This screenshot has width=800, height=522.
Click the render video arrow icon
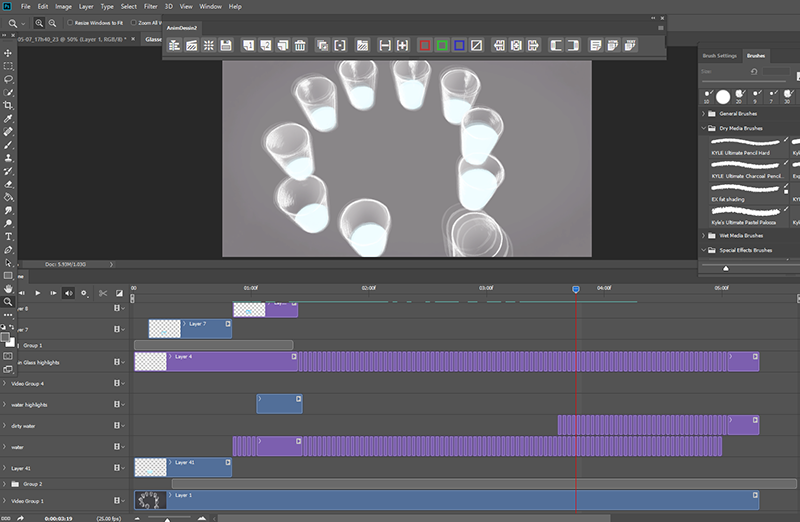[20, 518]
